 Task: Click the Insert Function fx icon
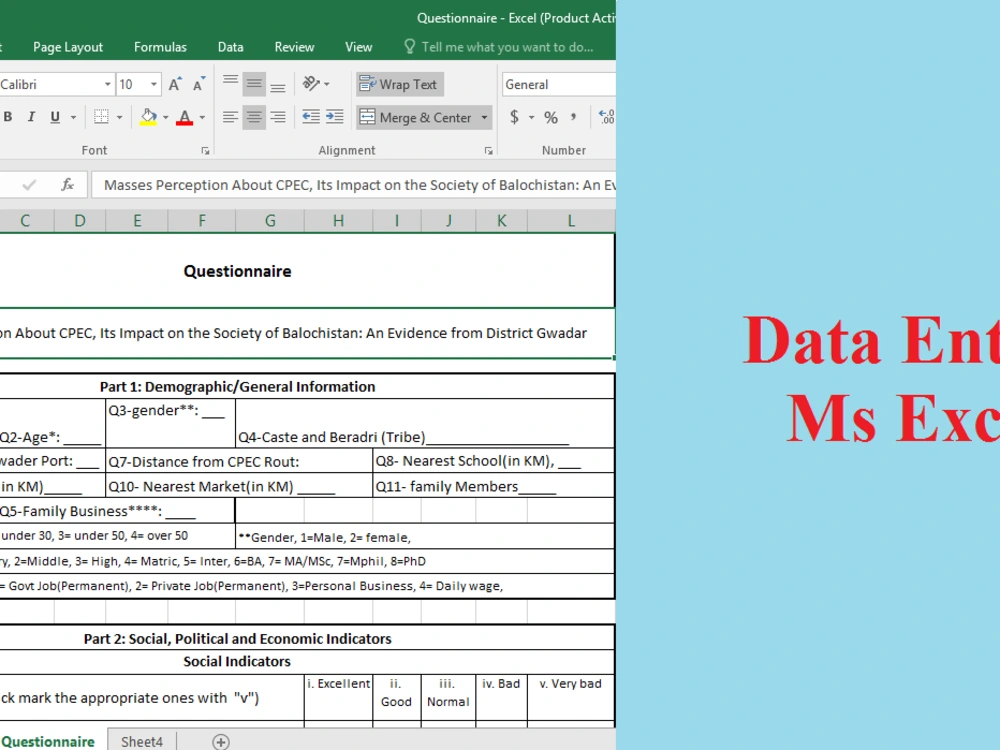click(68, 185)
